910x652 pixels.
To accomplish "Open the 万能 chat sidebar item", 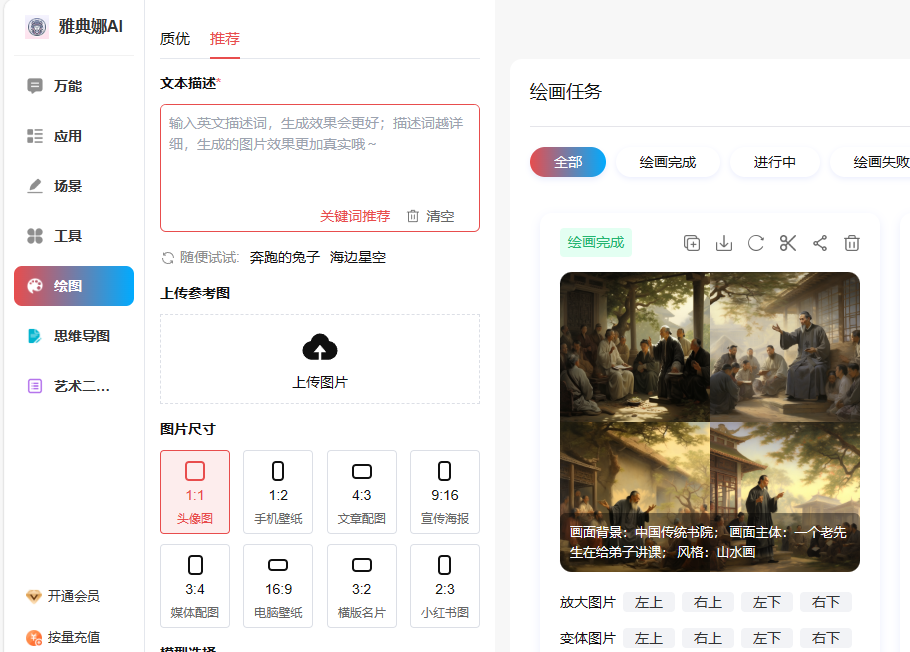I will [74, 86].
